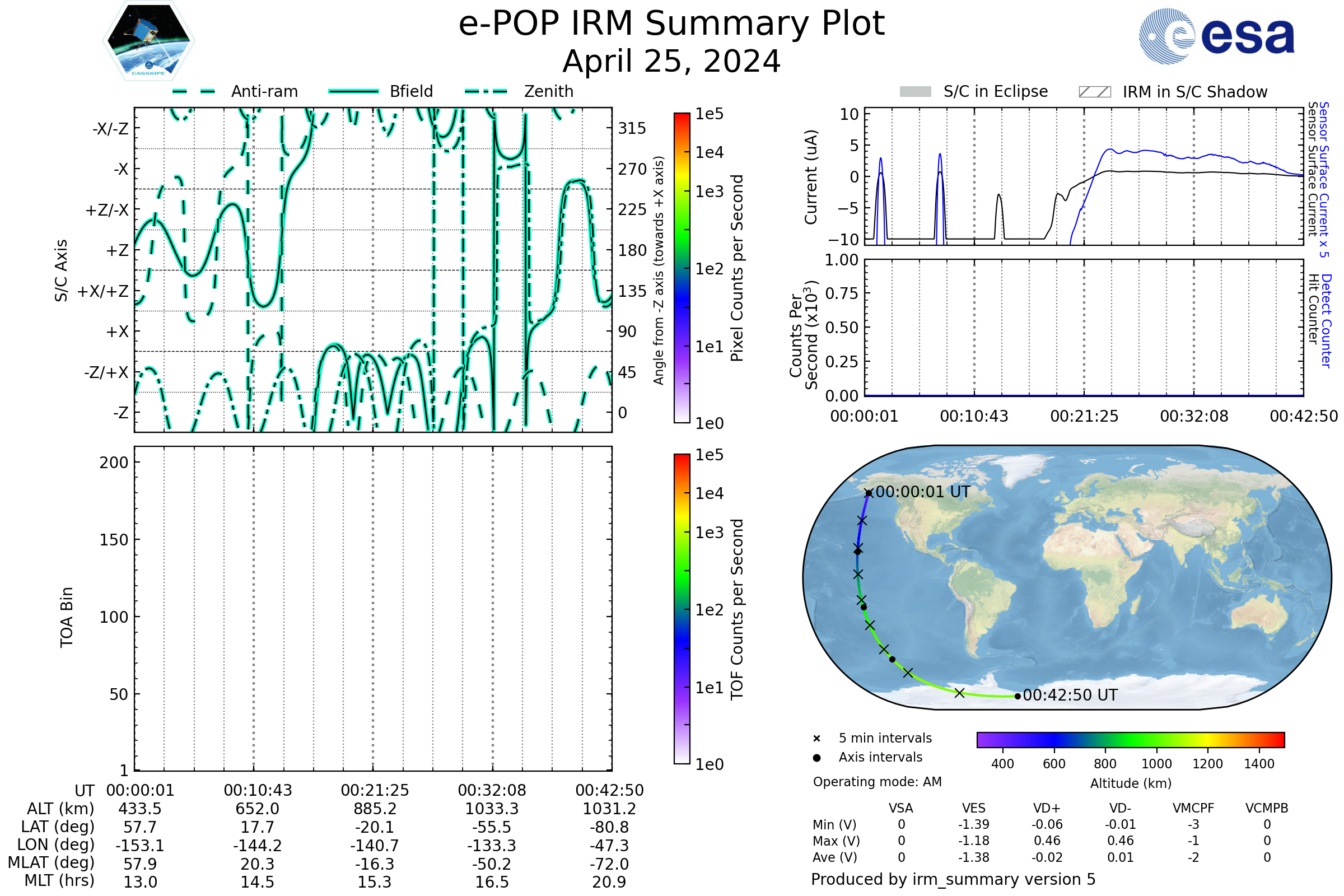Click the ESA logo

click(1217, 36)
